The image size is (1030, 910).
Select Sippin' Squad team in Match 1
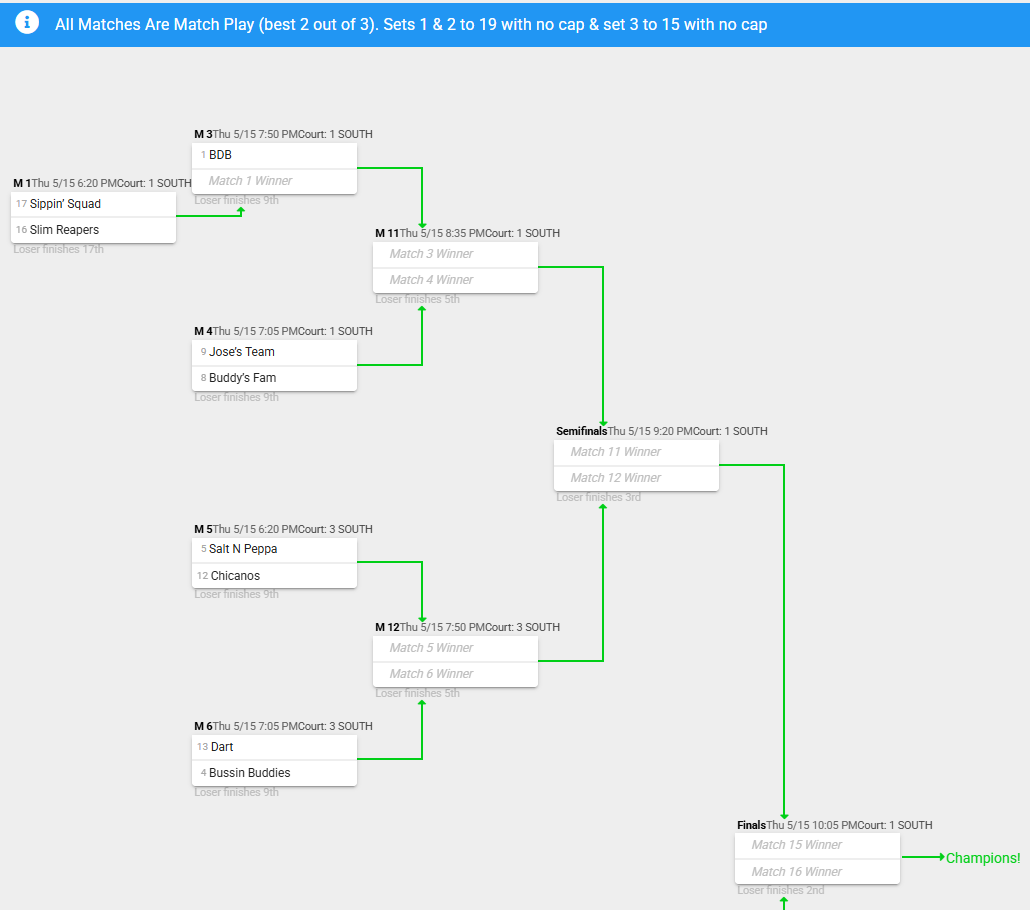pyautogui.click(x=65, y=204)
